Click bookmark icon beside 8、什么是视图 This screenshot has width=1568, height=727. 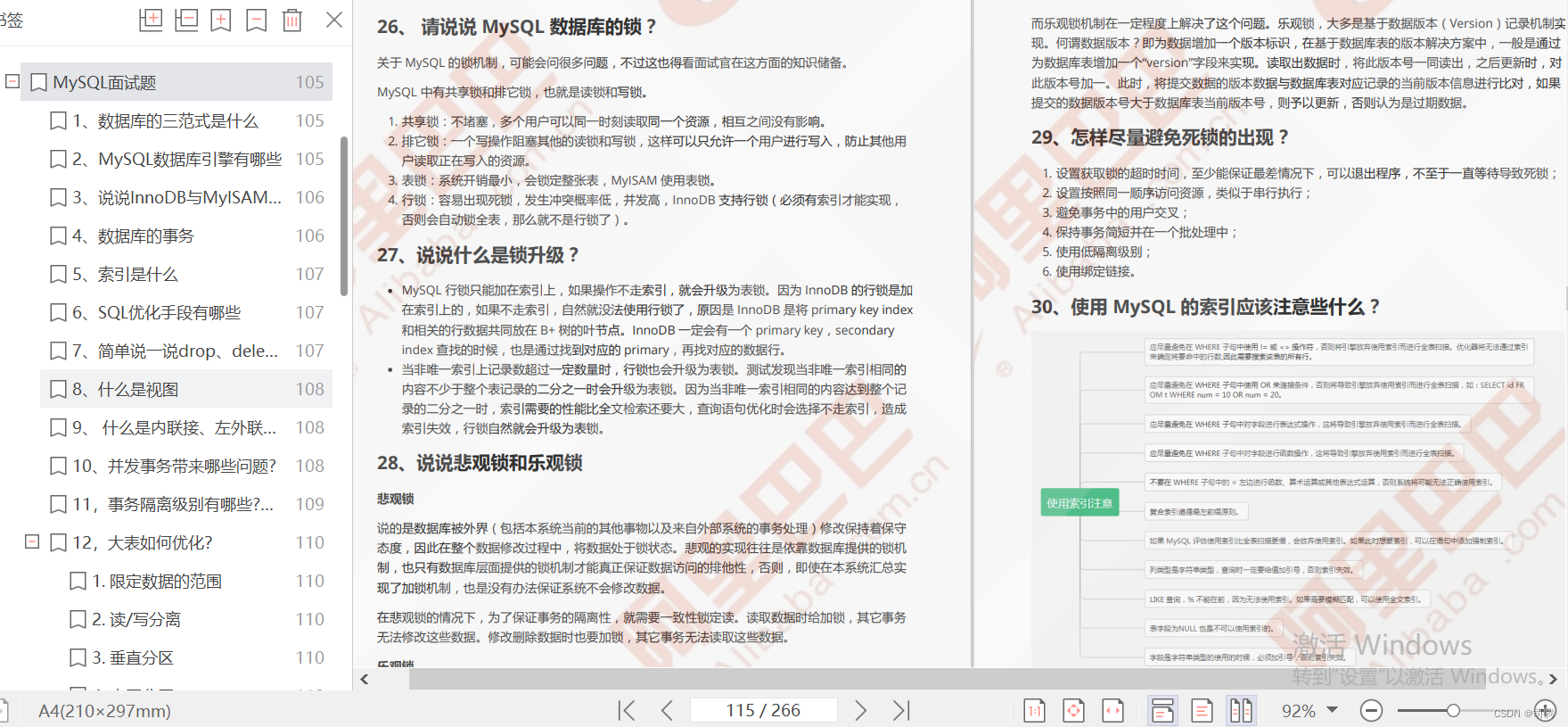click(58, 390)
